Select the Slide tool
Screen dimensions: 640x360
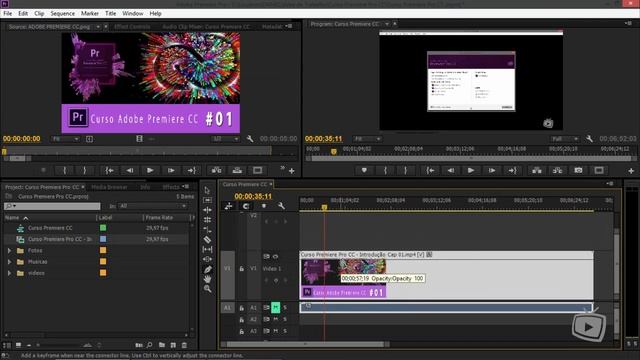[207, 259]
